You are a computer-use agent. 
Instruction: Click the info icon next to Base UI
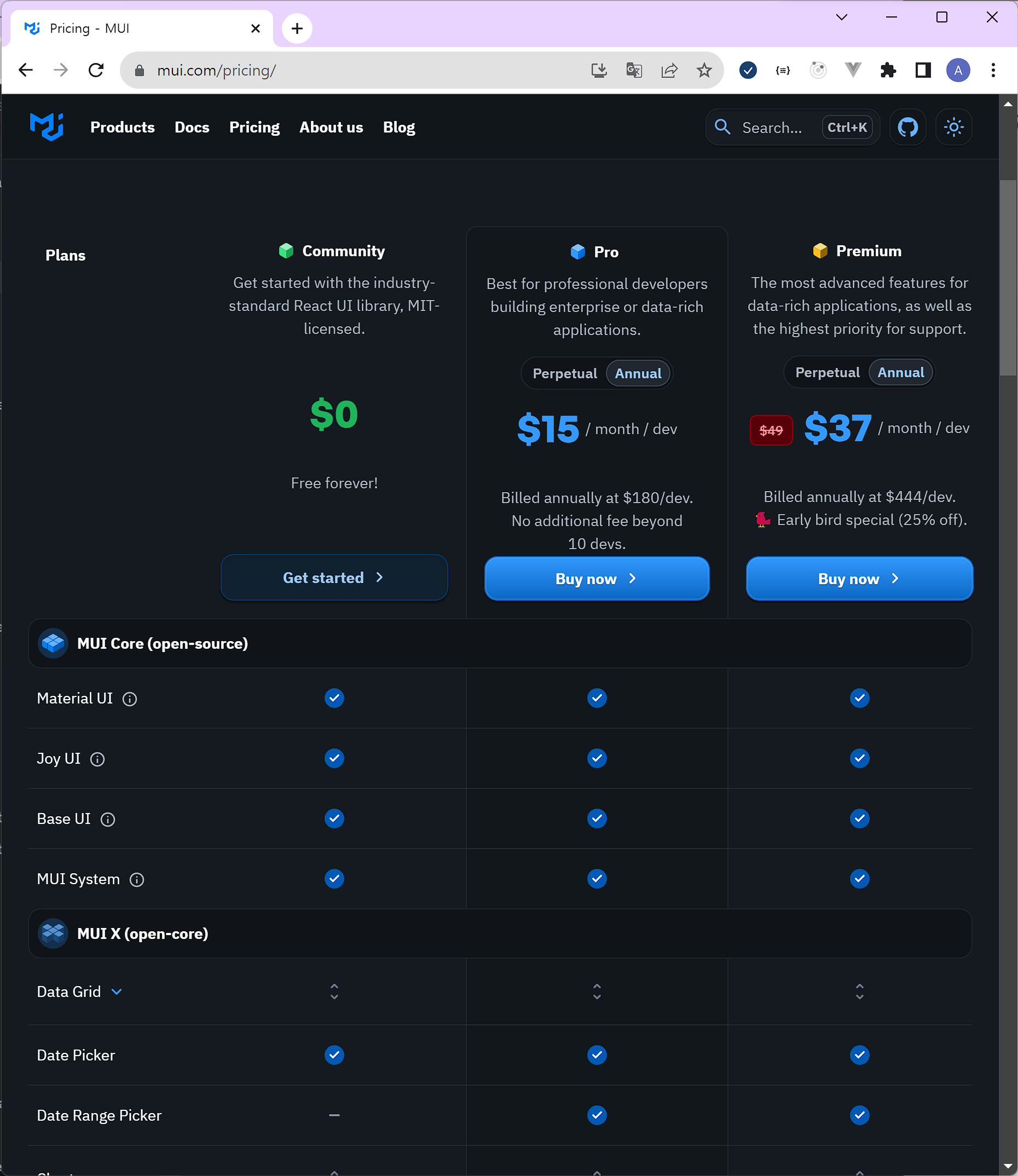tap(107, 819)
